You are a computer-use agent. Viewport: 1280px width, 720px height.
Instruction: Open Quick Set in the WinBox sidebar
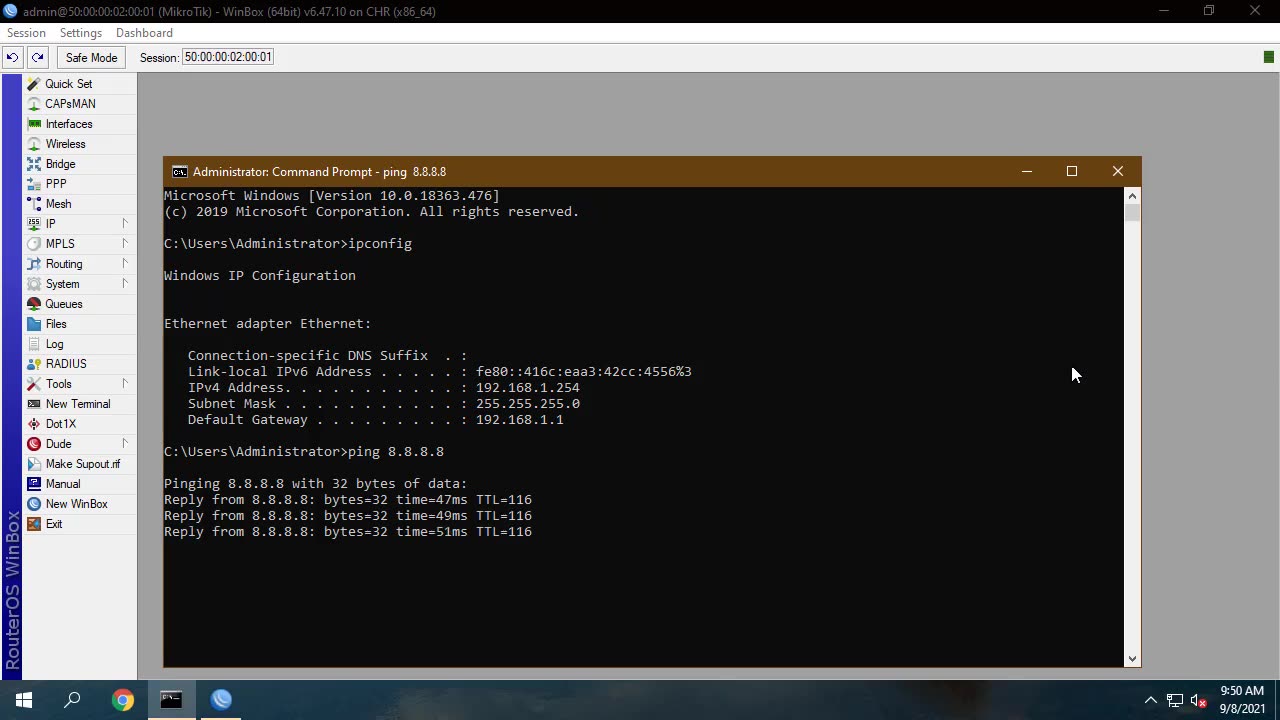[68, 84]
